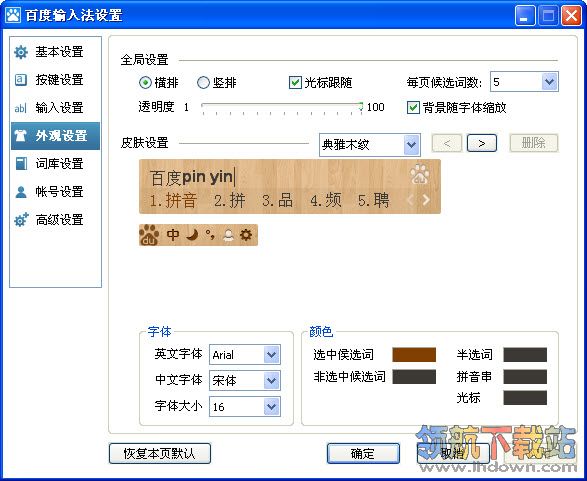Click the 中 language mode icon
The image size is (587, 481).
173,235
